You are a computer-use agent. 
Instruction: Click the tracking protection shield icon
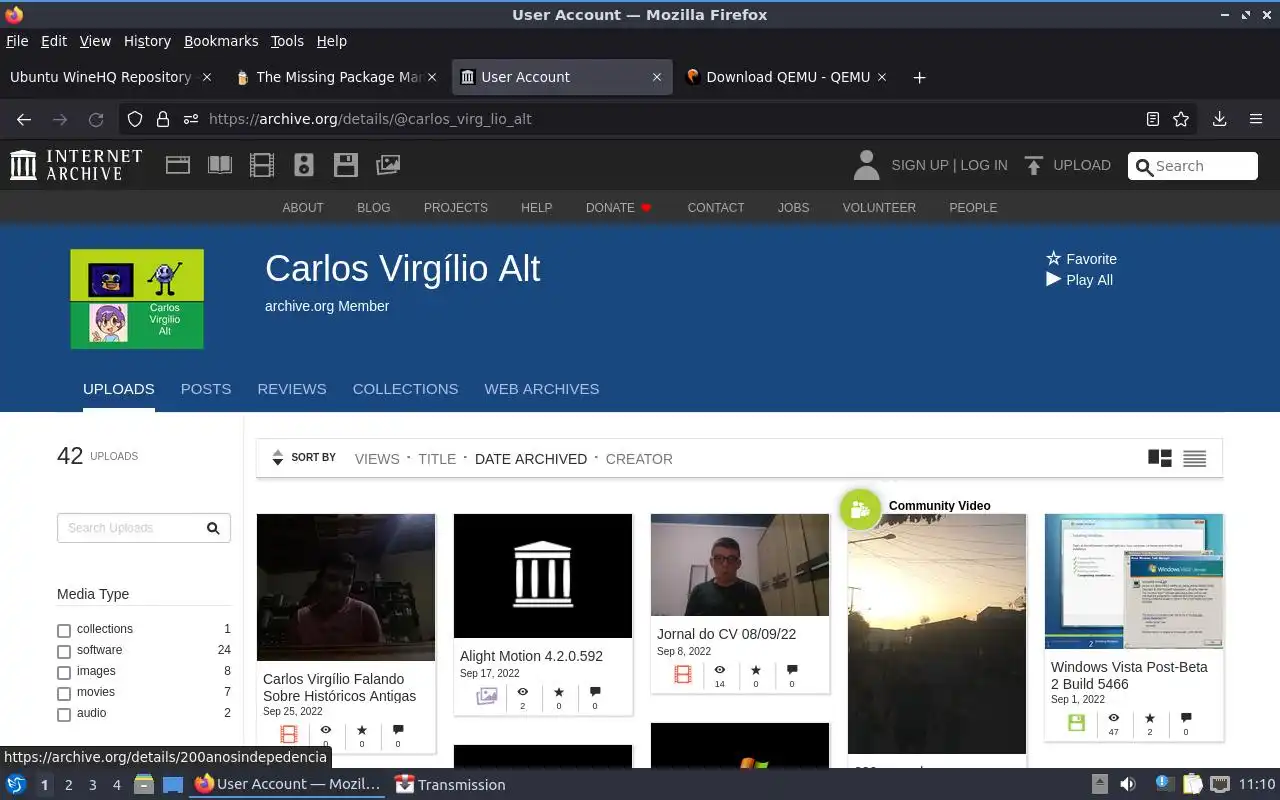pyautogui.click(x=135, y=119)
